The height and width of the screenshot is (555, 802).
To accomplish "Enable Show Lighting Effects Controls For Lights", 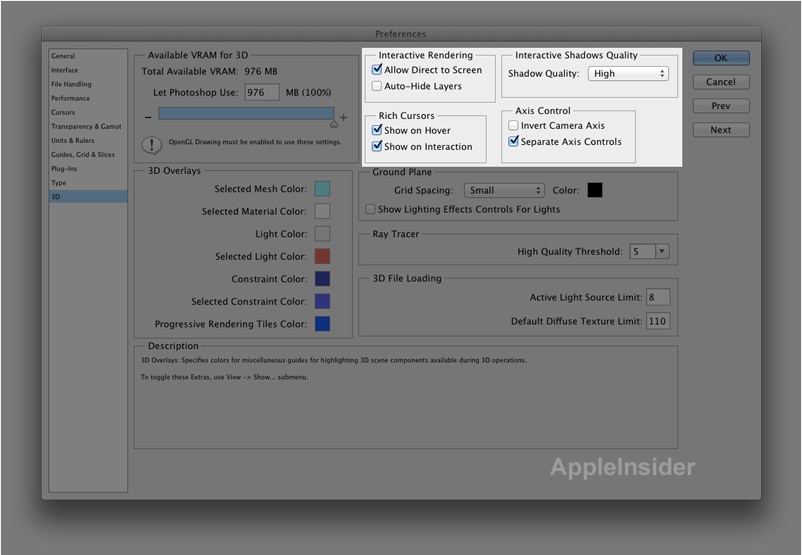I will [x=370, y=209].
